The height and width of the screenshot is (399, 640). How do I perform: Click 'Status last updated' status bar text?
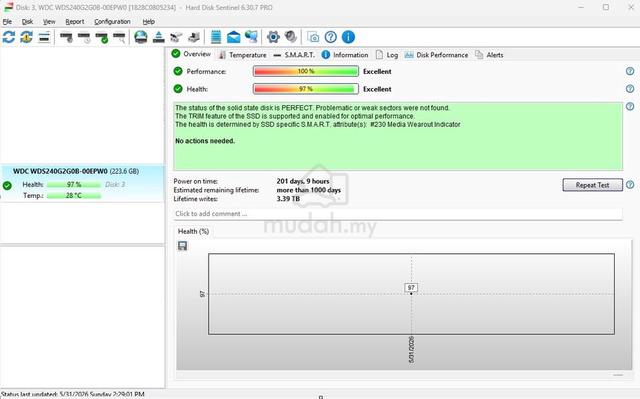pyautogui.click(x=73, y=395)
